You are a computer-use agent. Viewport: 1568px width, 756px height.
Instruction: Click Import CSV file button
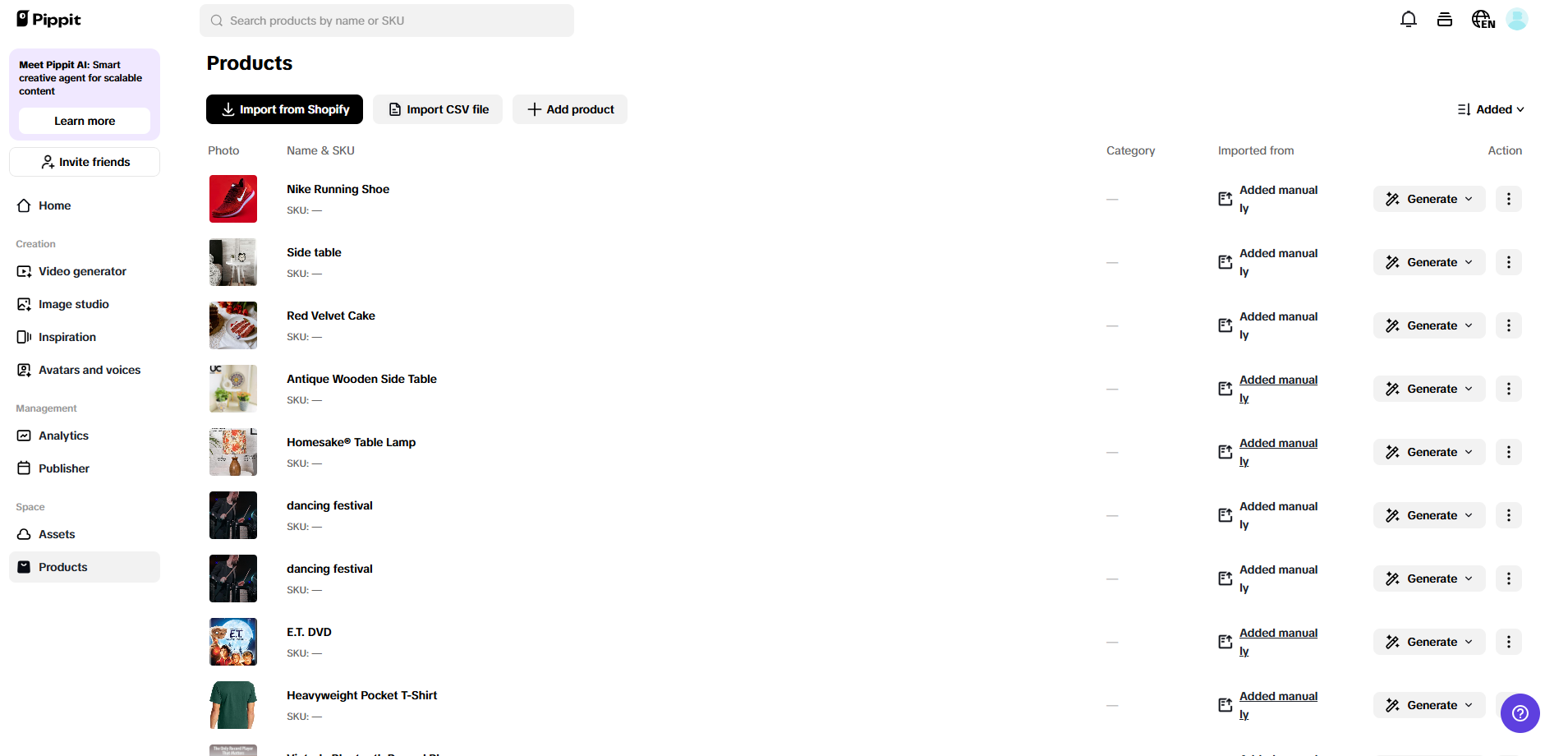coord(438,109)
